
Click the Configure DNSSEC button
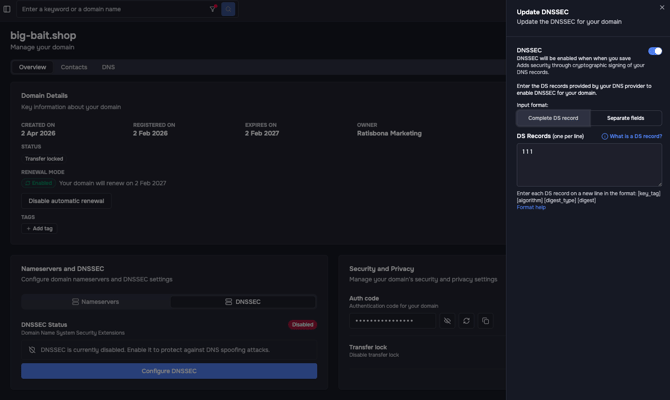click(169, 371)
